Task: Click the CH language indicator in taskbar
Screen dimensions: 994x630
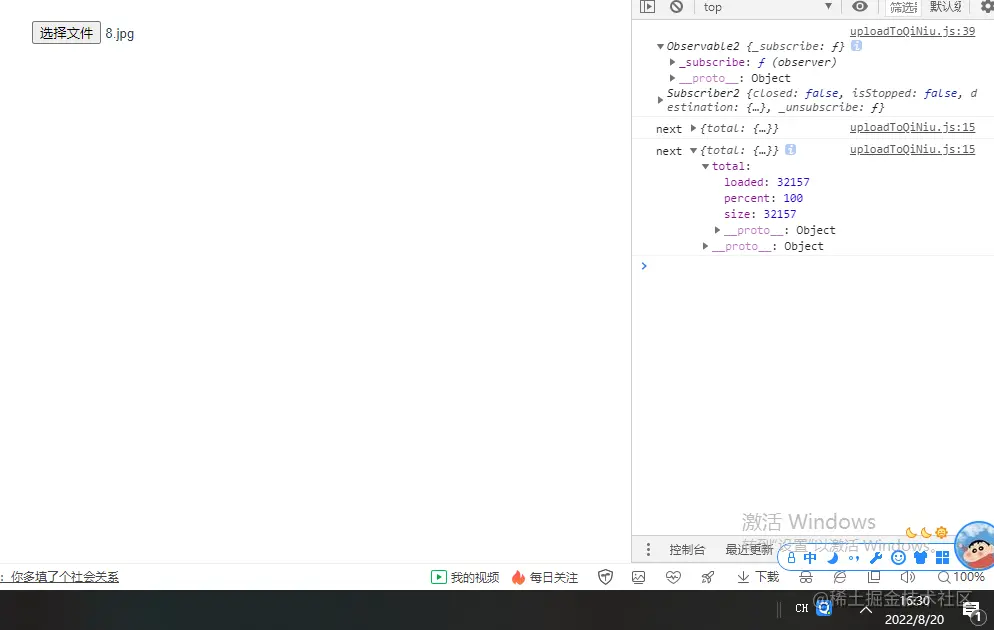Action: 802,608
